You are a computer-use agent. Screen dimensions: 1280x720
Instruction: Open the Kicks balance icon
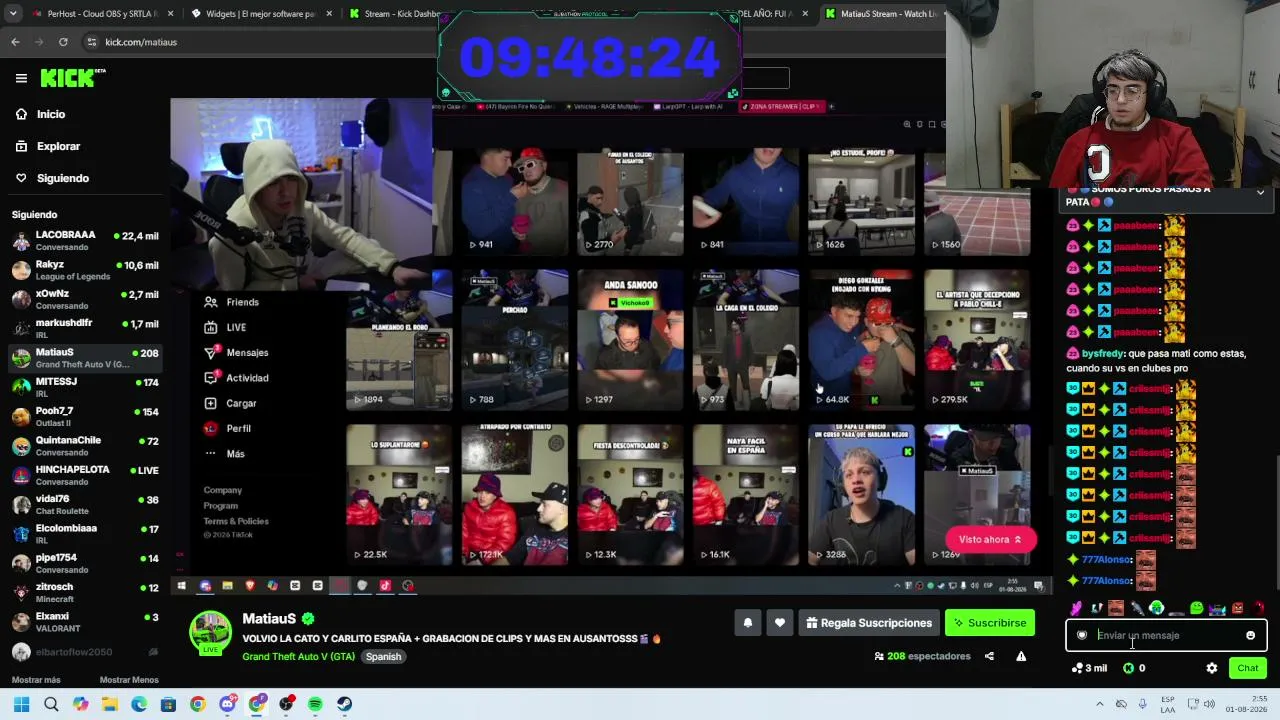[x=1129, y=668]
